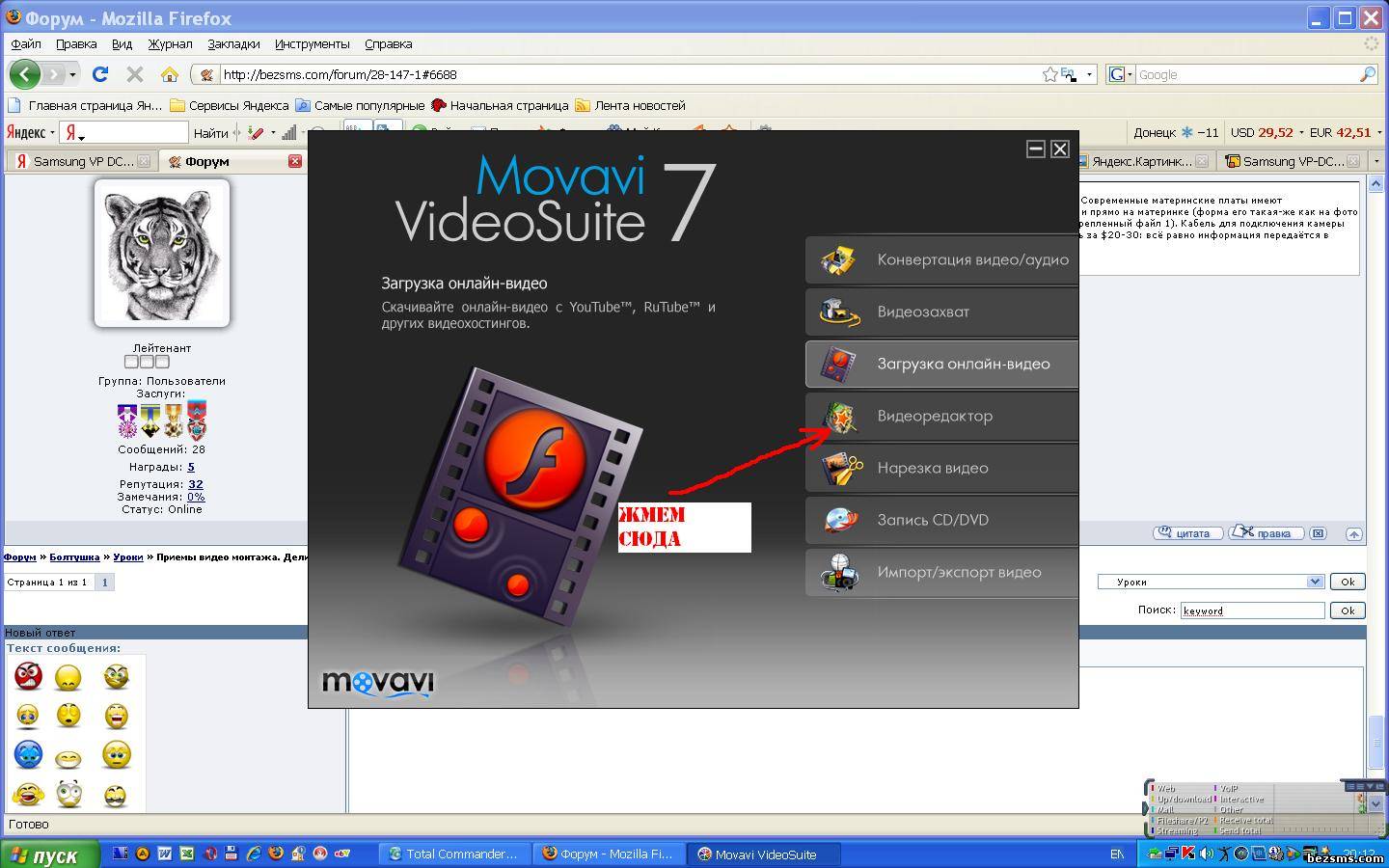Switch to Total Commander taskbar button
Screen dimensions: 1389x868
coord(454,854)
